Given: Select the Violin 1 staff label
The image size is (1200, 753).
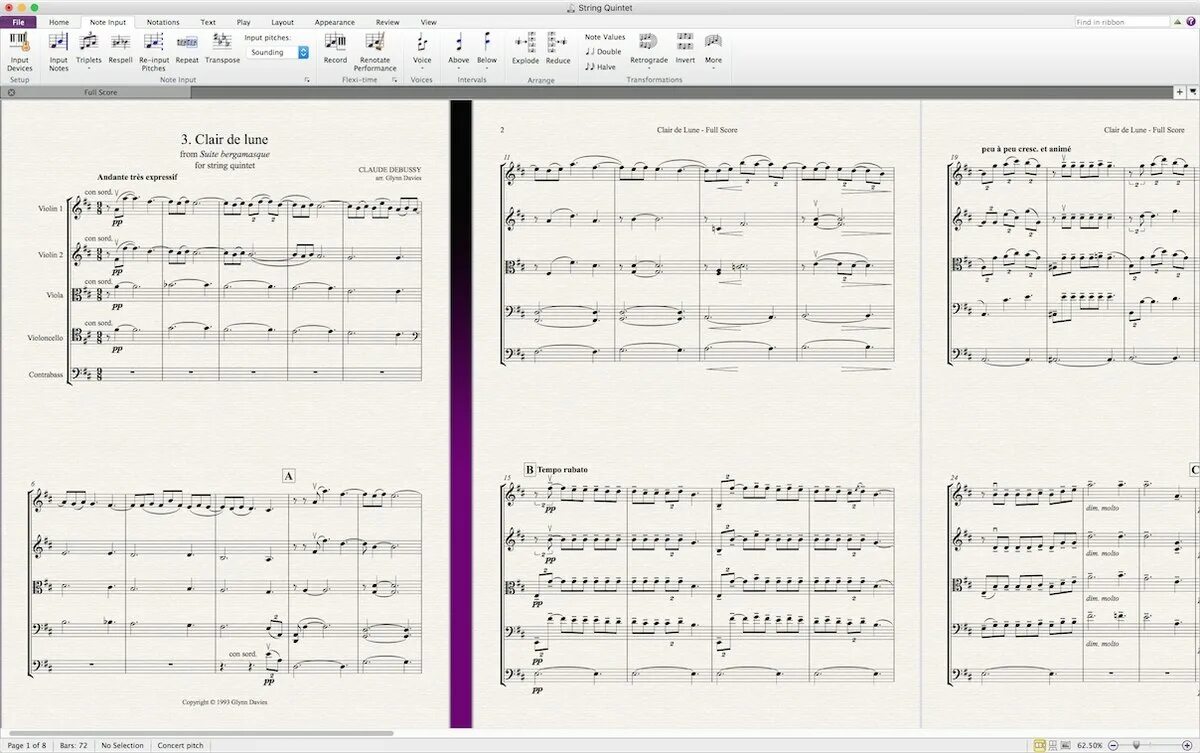Looking at the screenshot, I should point(51,209).
